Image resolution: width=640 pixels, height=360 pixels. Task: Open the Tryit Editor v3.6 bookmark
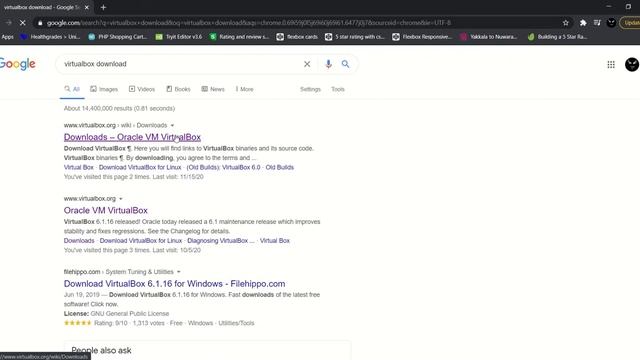coord(179,37)
